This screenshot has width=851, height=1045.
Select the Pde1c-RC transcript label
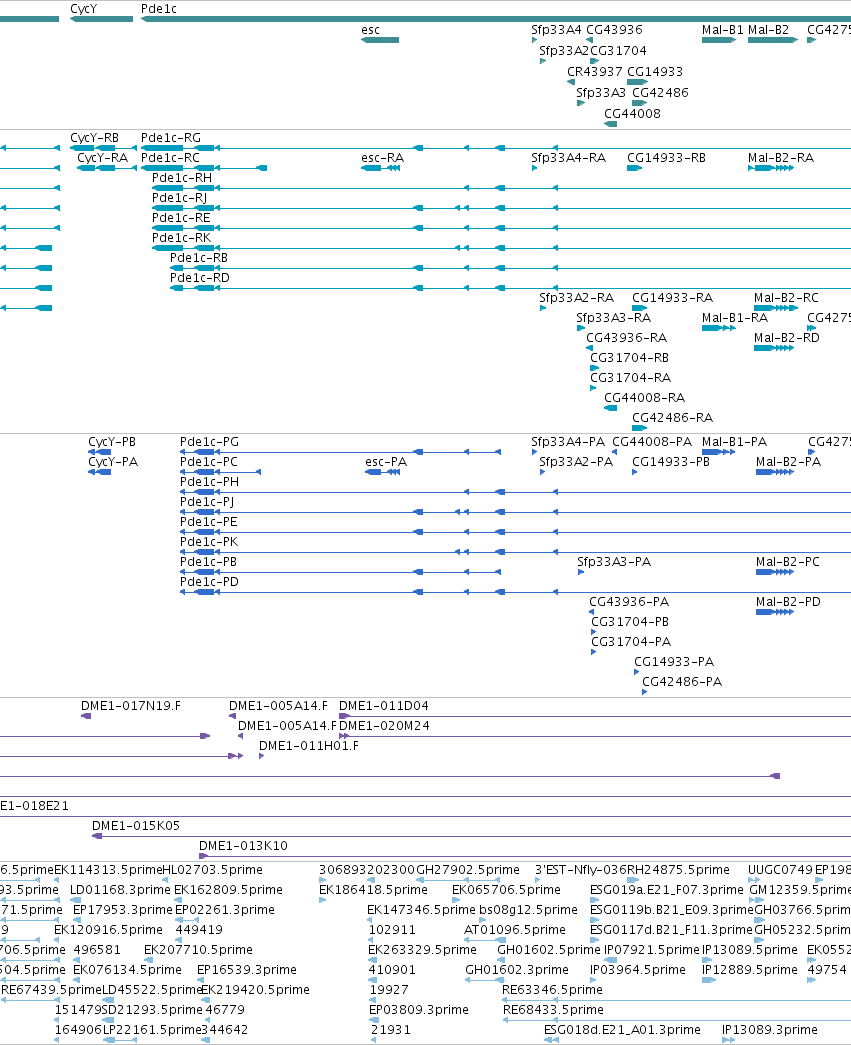[170, 158]
